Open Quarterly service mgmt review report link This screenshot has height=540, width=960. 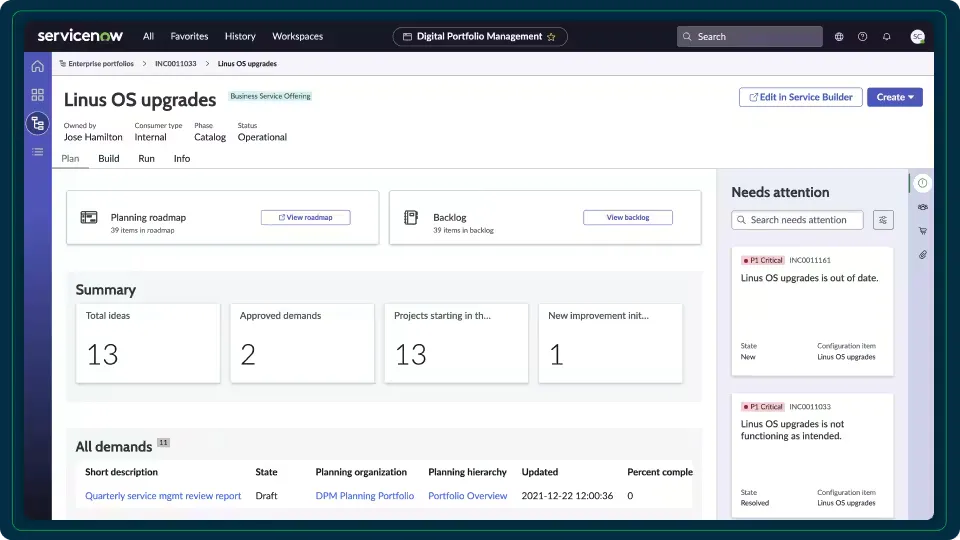163,496
